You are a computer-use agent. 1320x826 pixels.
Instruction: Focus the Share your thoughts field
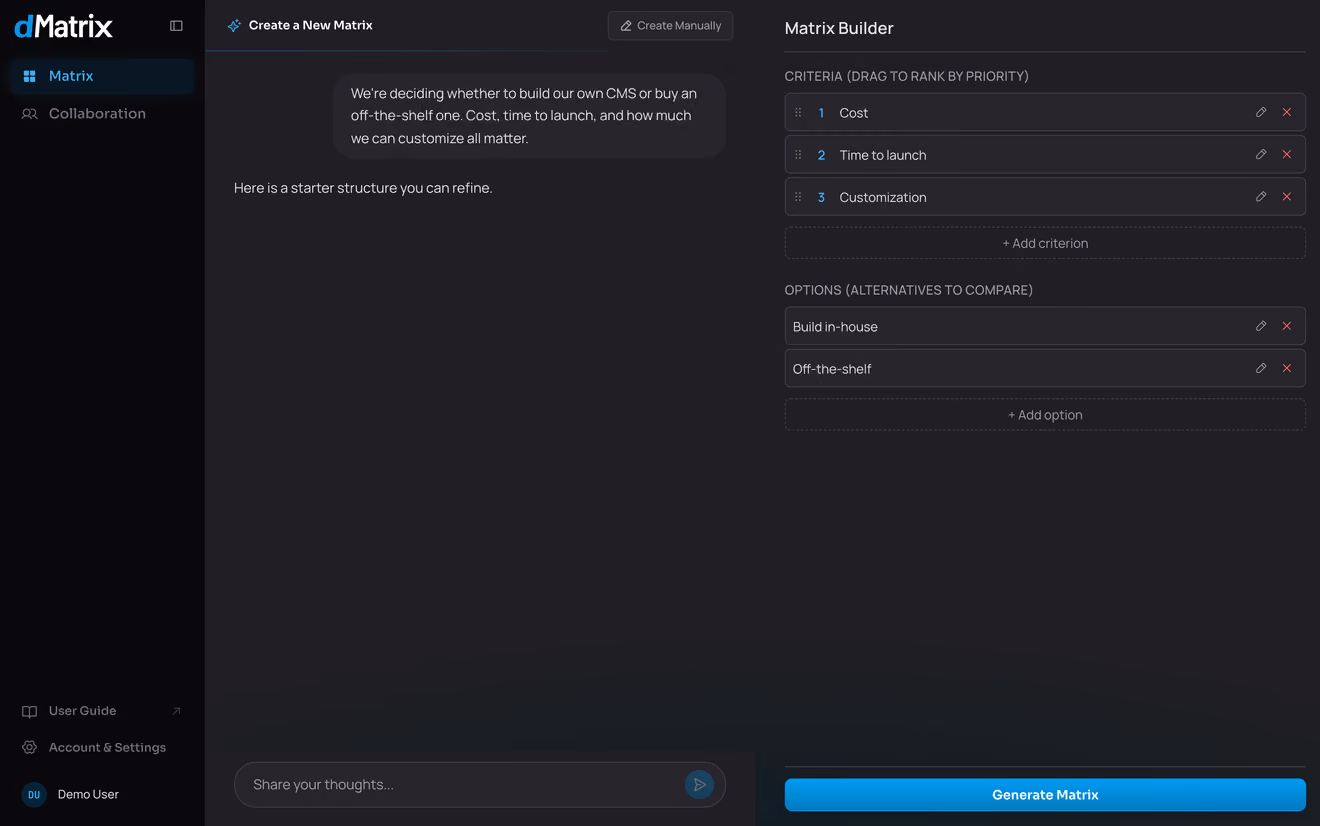coord(460,785)
